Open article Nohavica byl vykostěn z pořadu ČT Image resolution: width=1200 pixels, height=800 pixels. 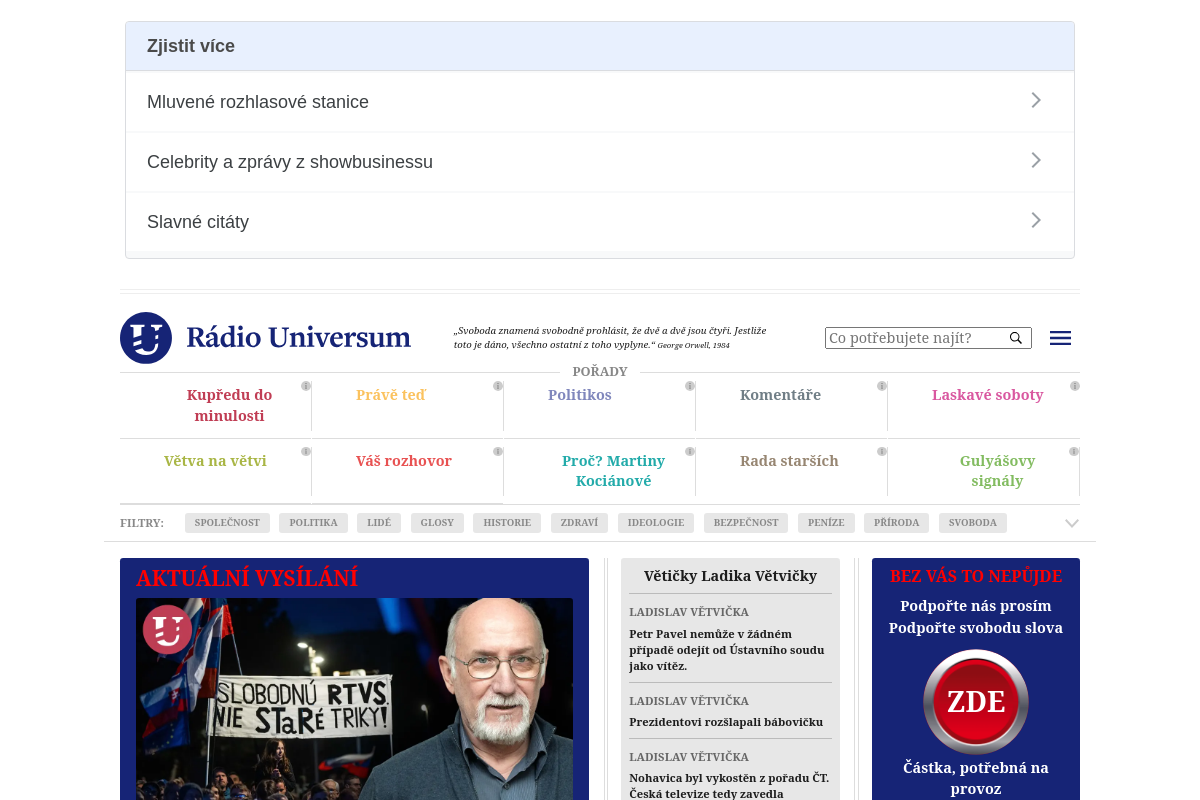(729, 785)
